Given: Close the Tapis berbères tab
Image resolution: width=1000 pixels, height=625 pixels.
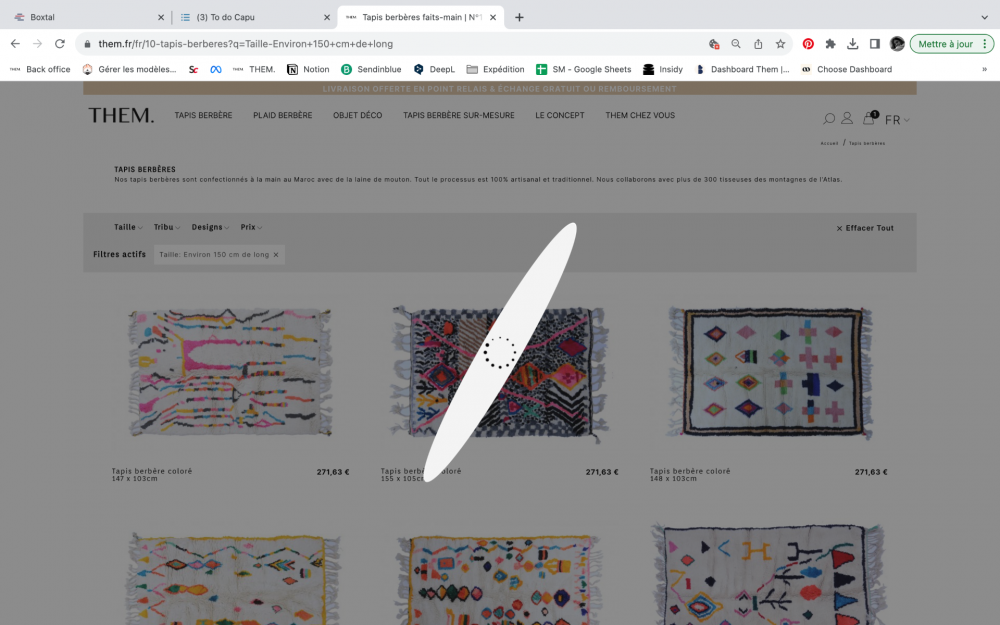Looking at the screenshot, I should [x=493, y=17].
